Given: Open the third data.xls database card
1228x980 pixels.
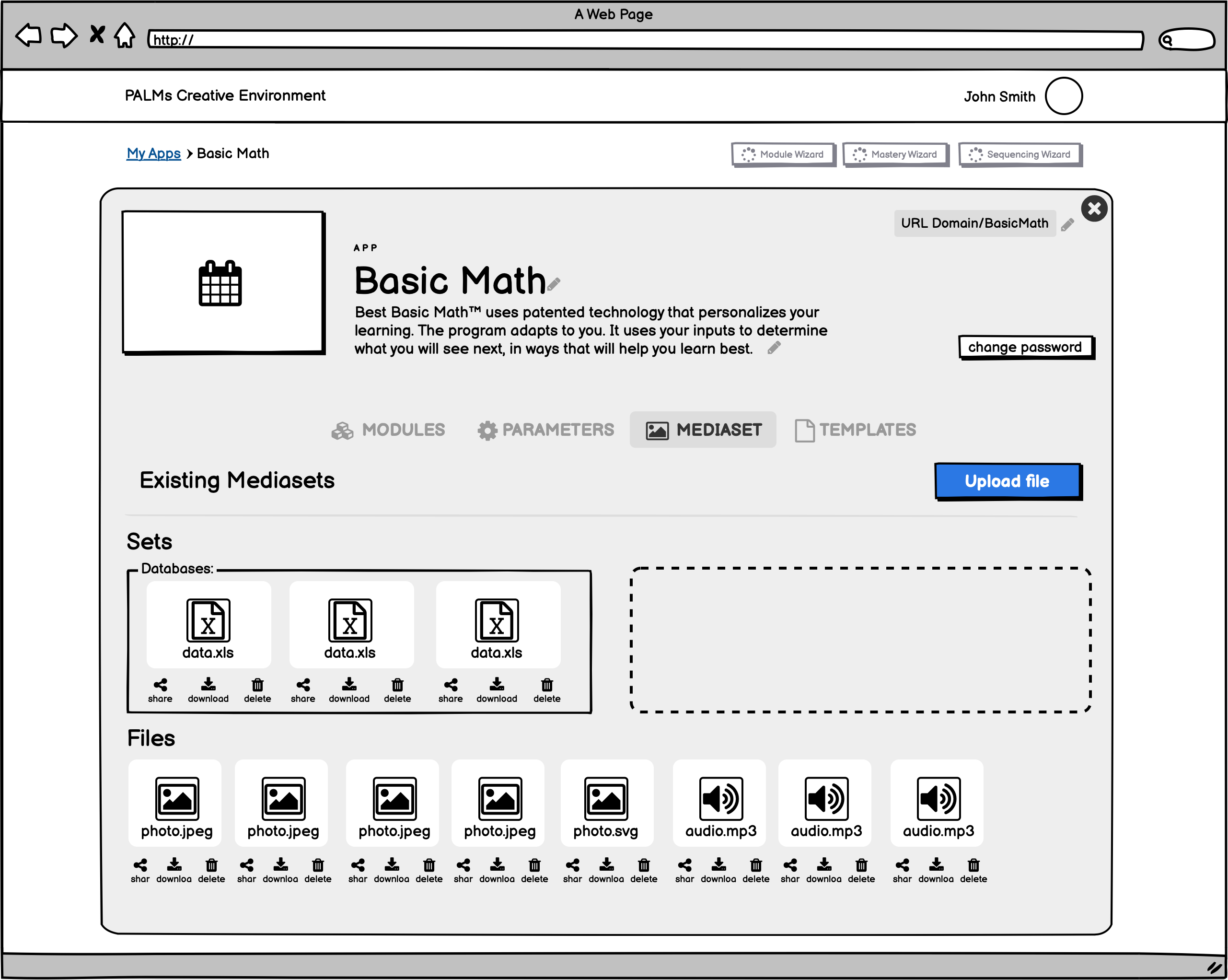Looking at the screenshot, I should click(498, 624).
